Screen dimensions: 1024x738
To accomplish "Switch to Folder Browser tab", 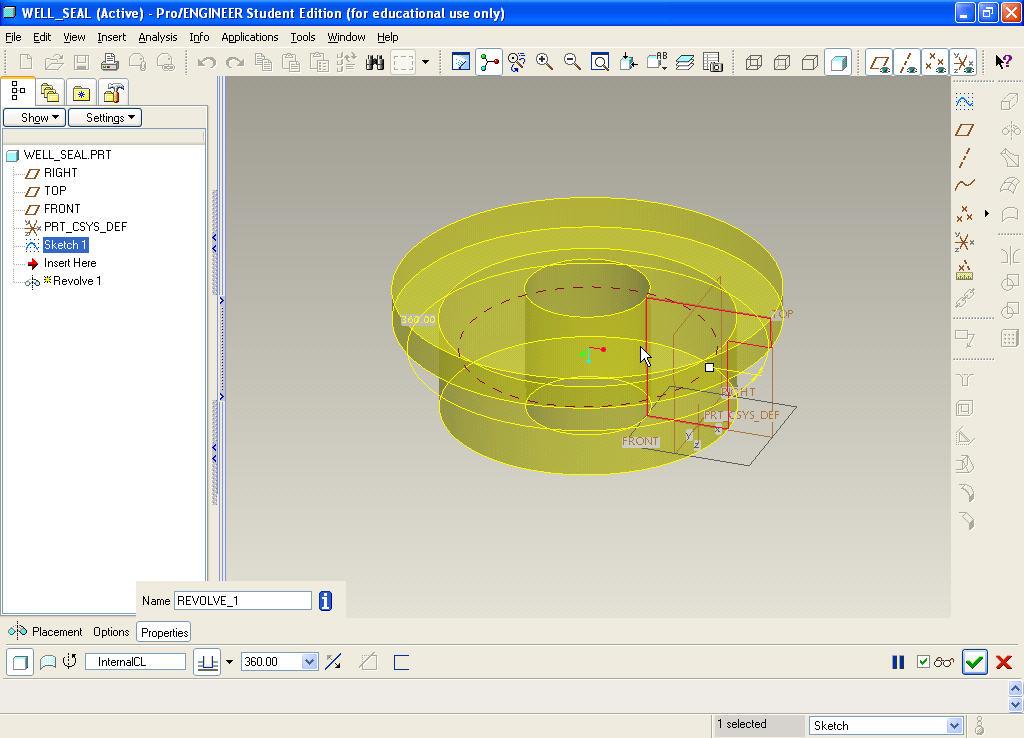I will pyautogui.click(x=50, y=93).
